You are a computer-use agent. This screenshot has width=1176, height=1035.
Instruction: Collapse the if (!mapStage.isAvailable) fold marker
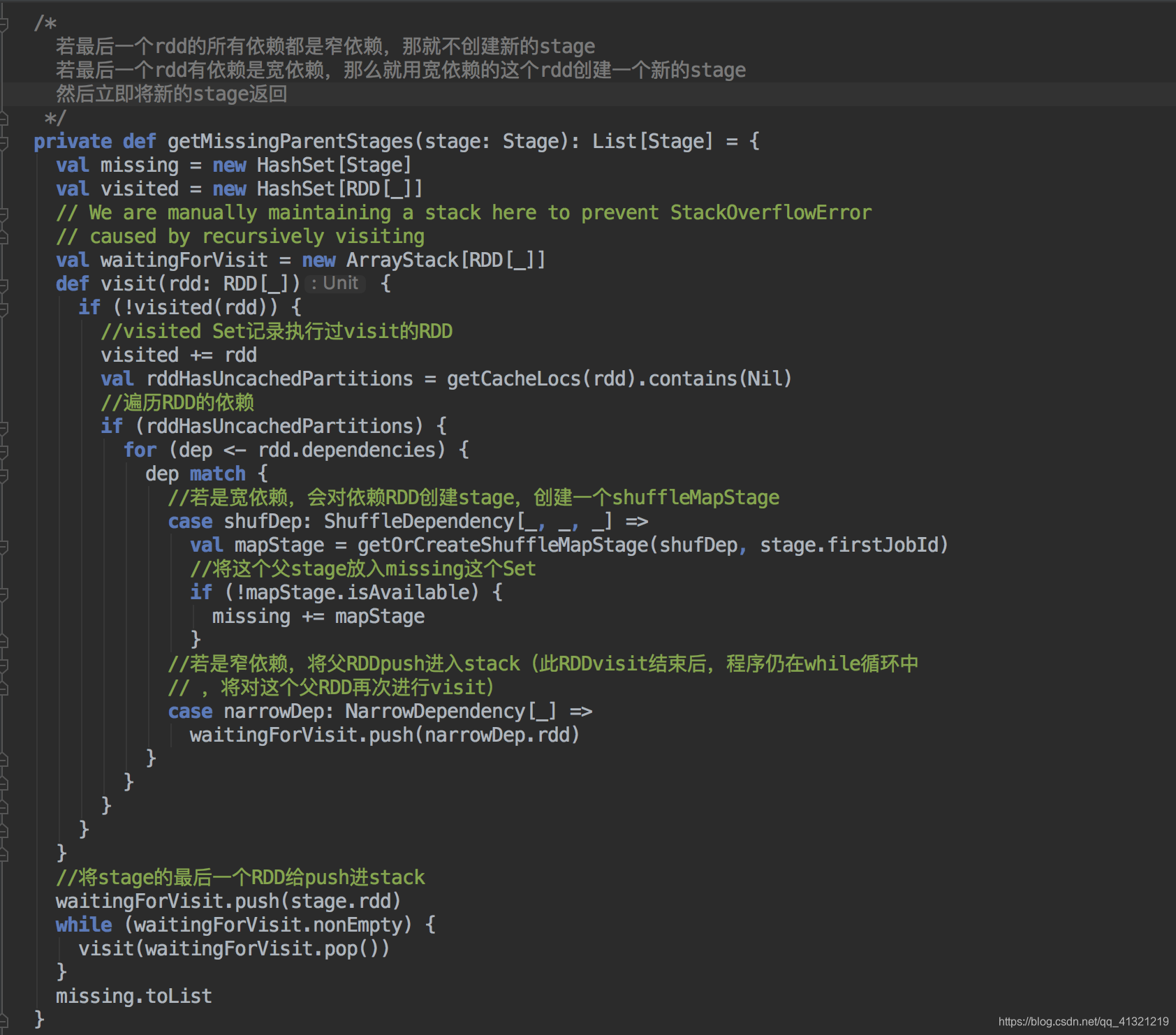pyautogui.click(x=3, y=594)
